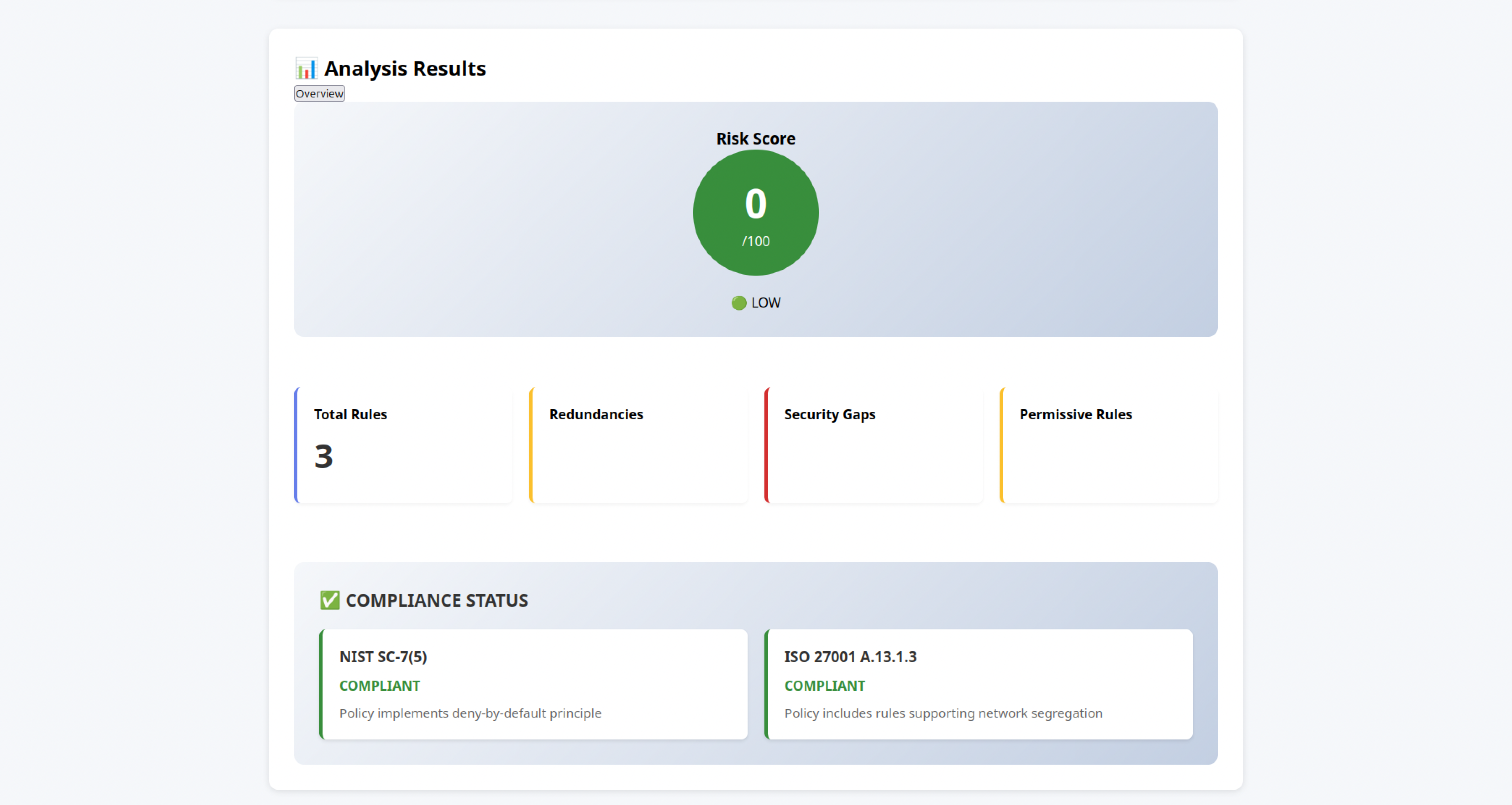Click the green risk score circle
1512x805 pixels.
756,213
